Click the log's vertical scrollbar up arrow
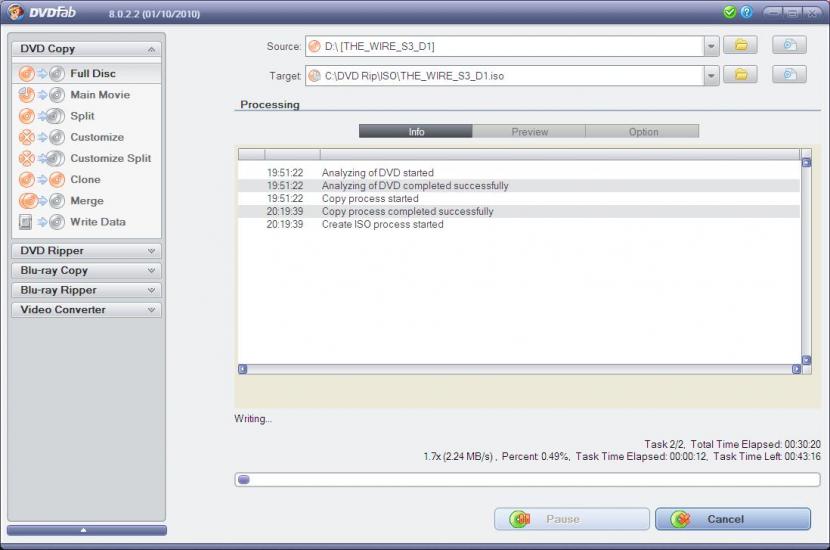This screenshot has width=830, height=550. click(x=806, y=163)
